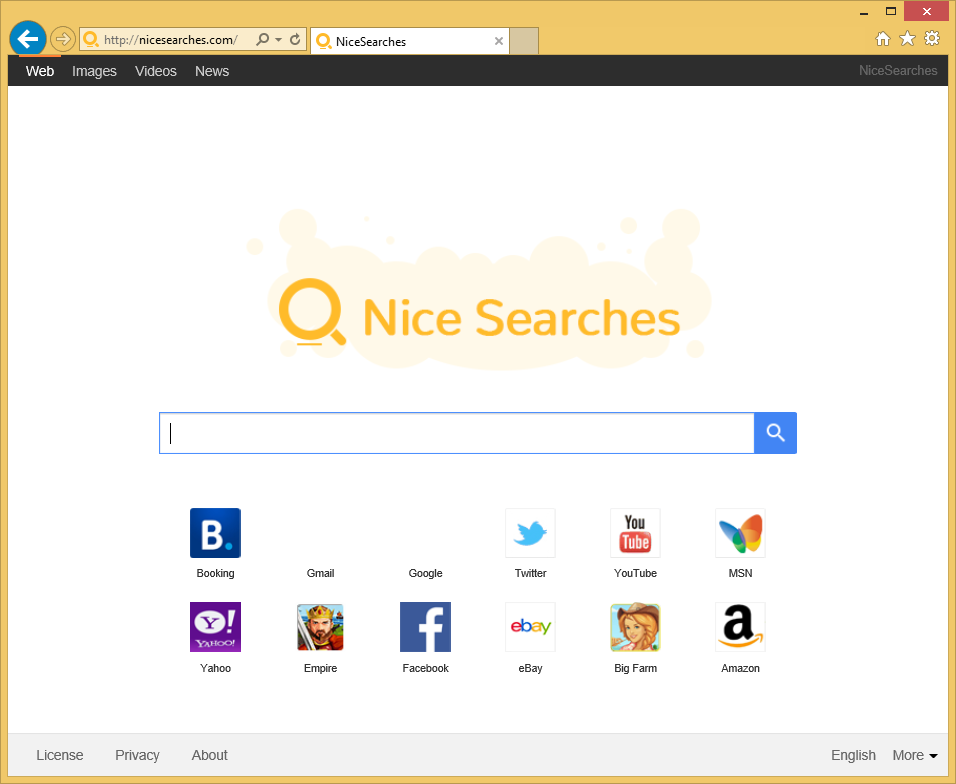Image resolution: width=956 pixels, height=784 pixels.
Task: Click the YouTube text label
Action: coord(635,573)
